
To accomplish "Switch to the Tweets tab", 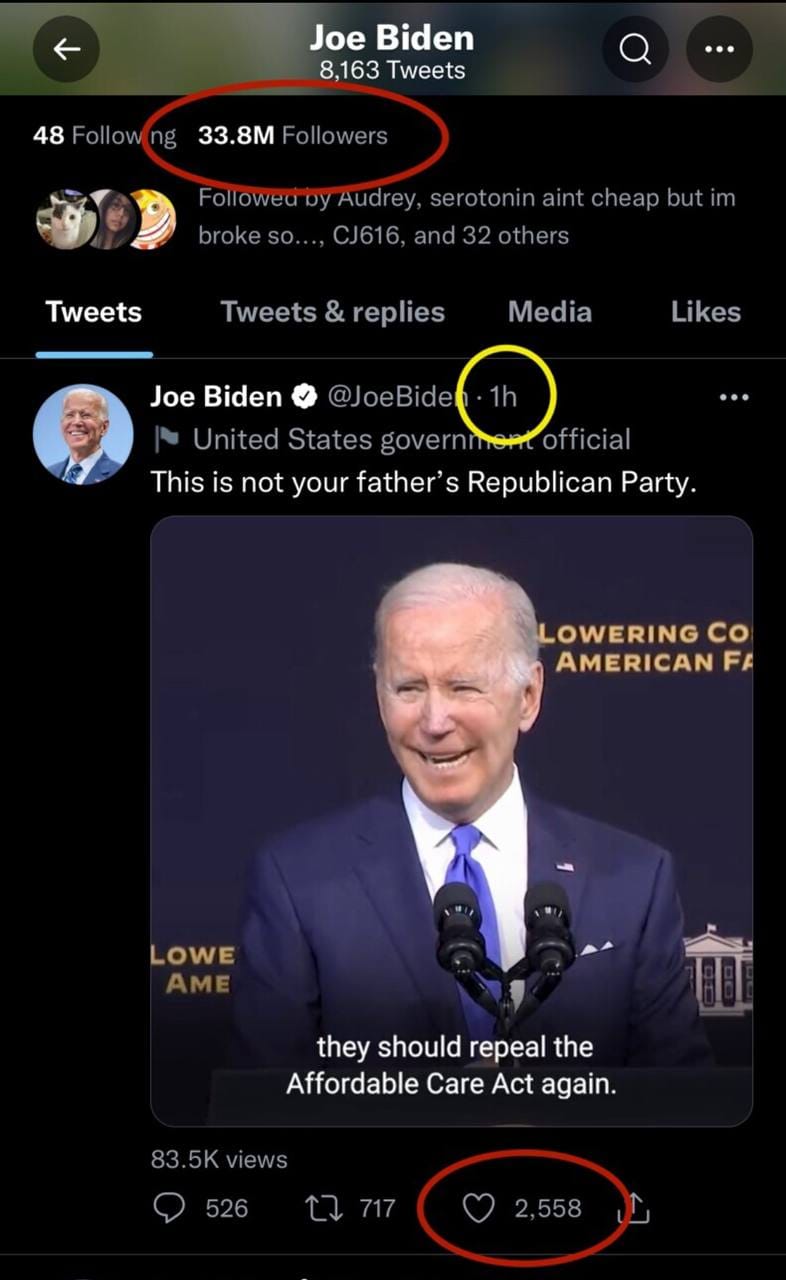I will point(94,312).
